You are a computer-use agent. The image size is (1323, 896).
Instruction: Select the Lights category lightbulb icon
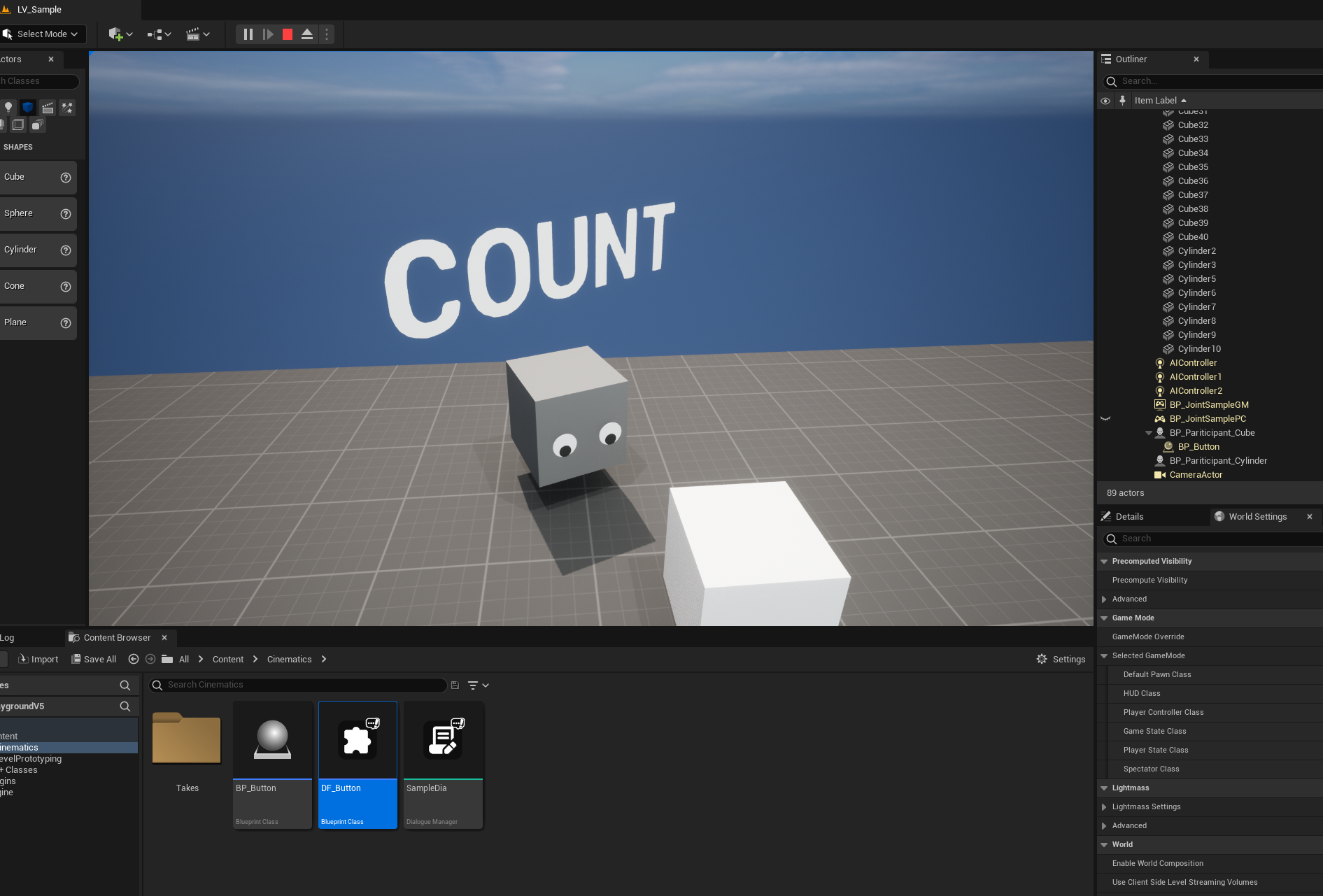(8, 108)
